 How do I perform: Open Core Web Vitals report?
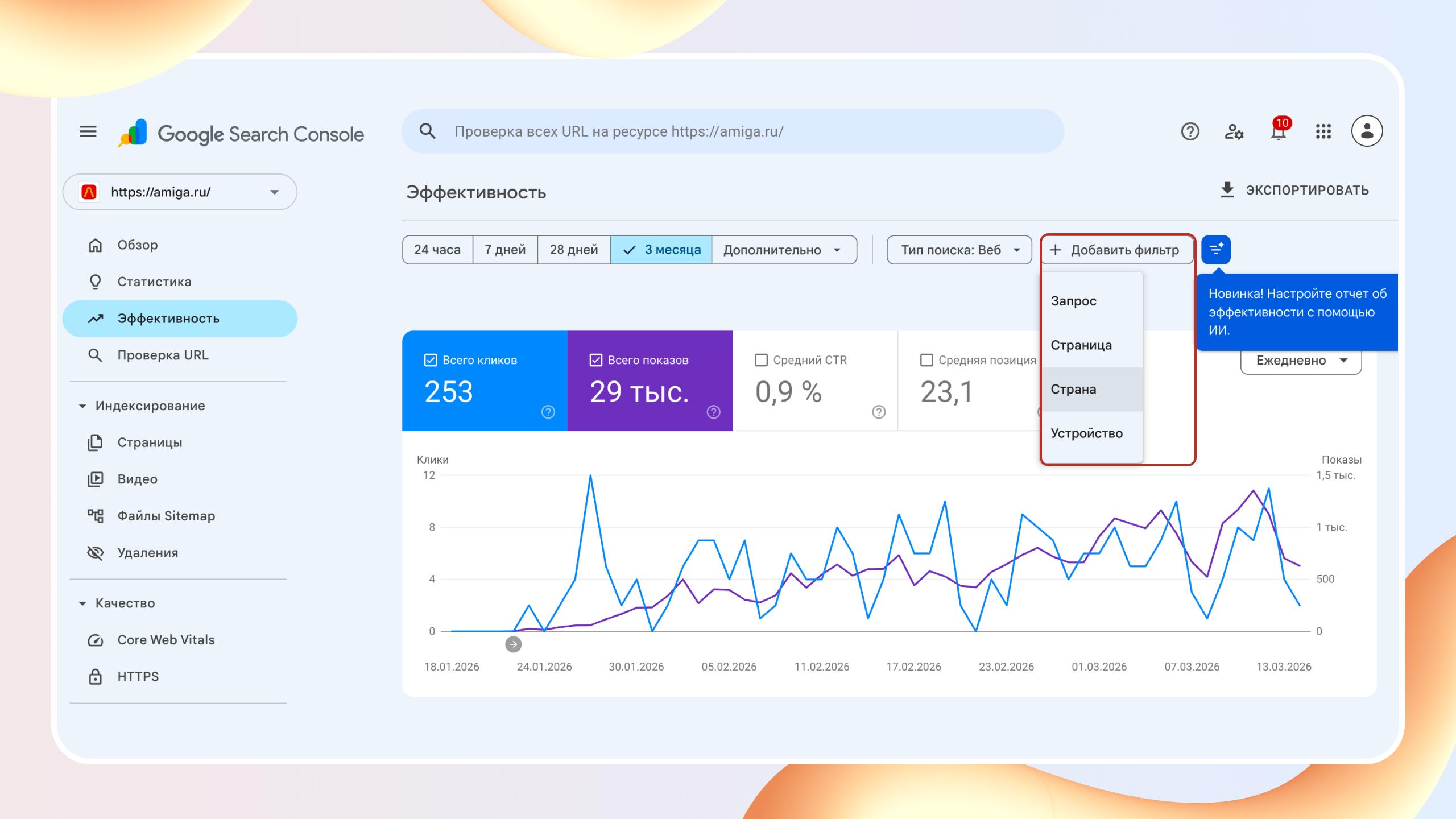(166, 640)
